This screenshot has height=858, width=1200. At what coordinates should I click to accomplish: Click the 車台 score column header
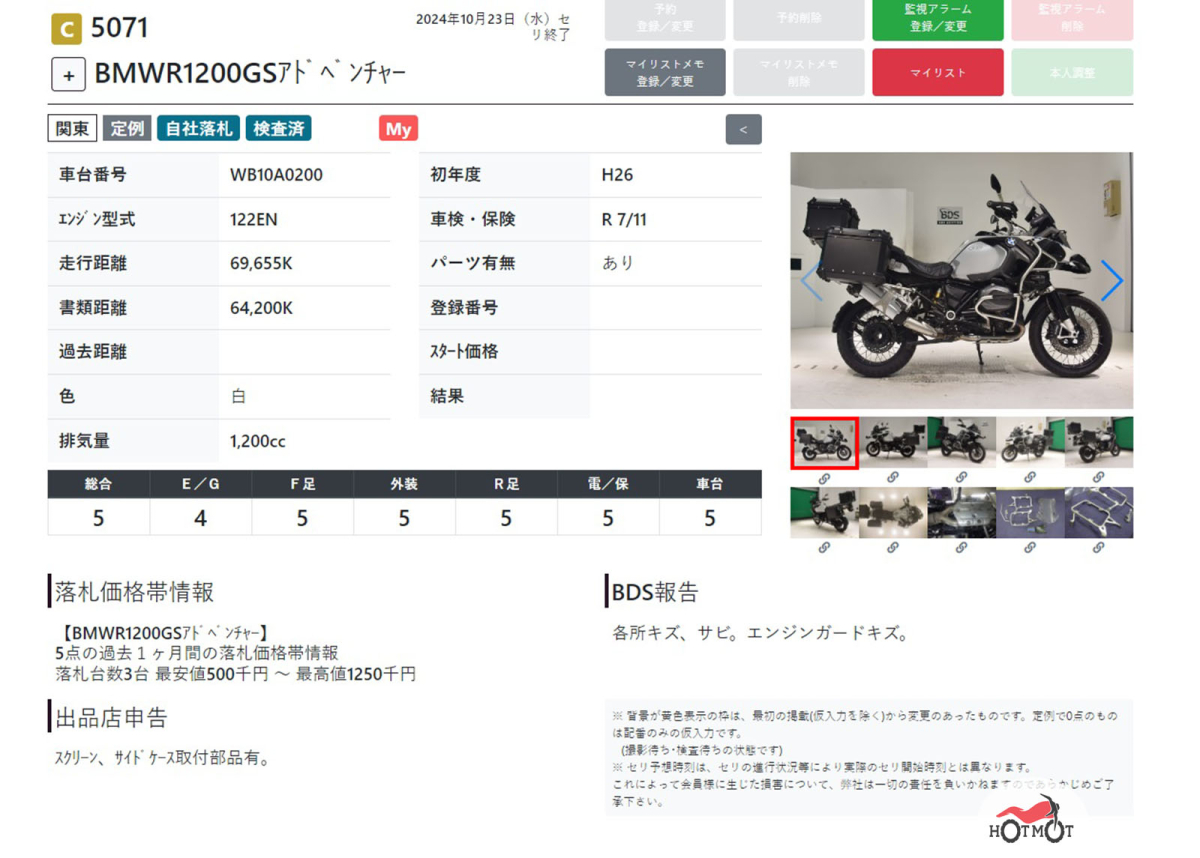click(x=710, y=484)
